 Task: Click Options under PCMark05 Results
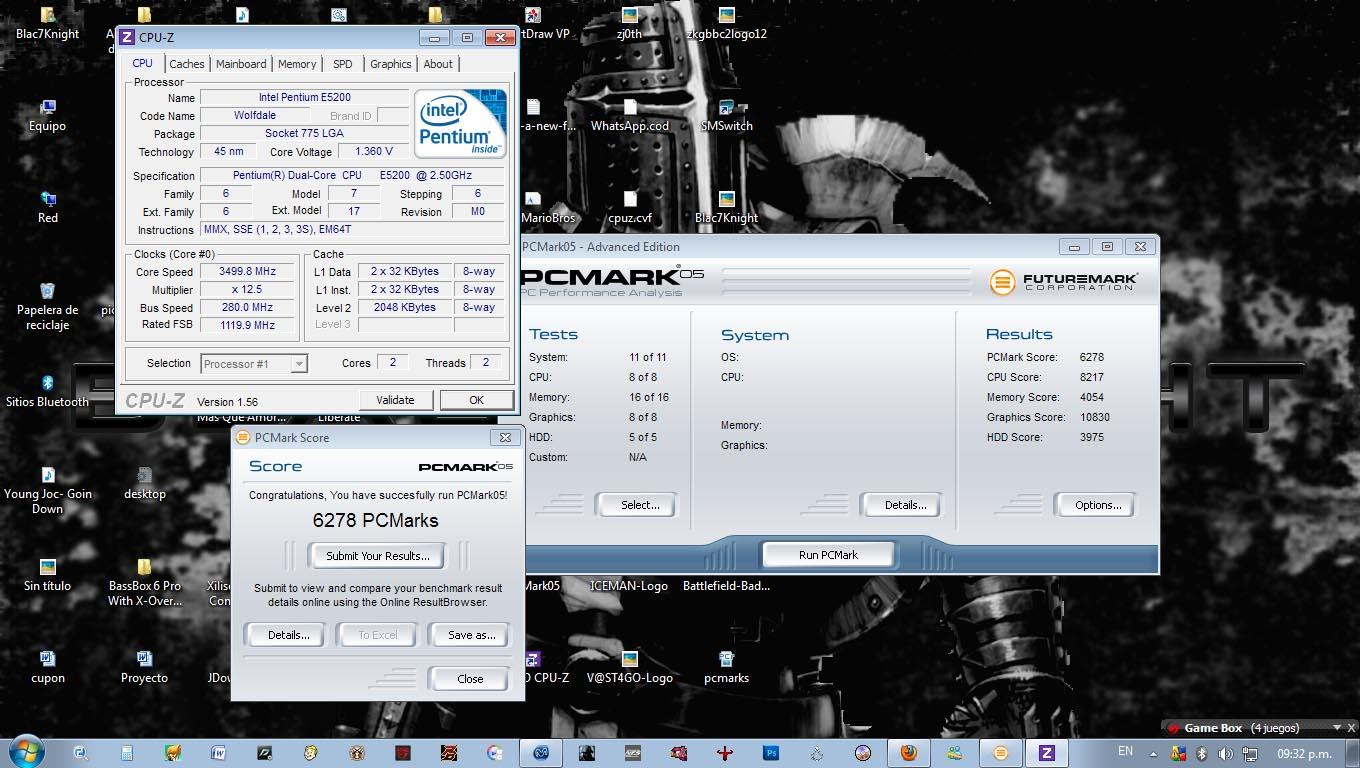1098,505
